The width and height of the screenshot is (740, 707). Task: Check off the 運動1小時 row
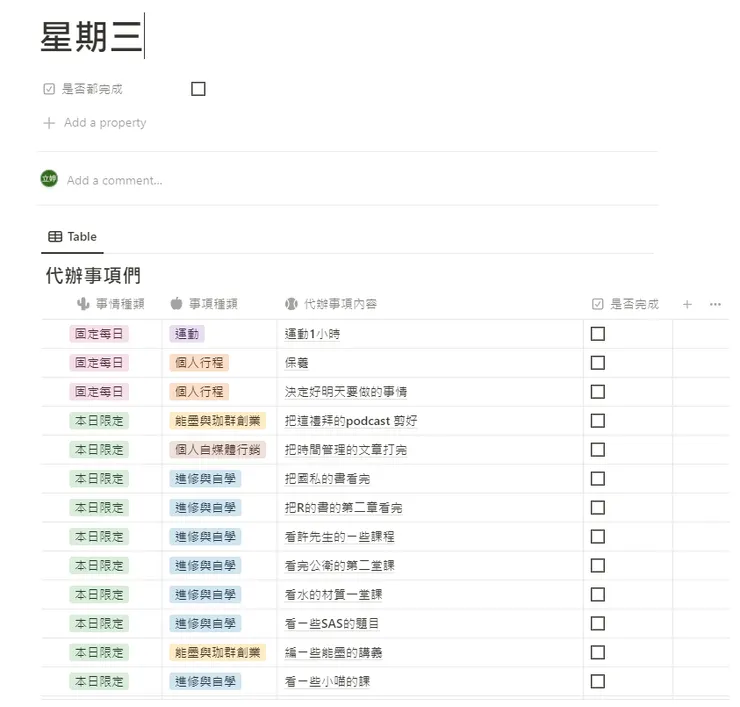point(598,334)
